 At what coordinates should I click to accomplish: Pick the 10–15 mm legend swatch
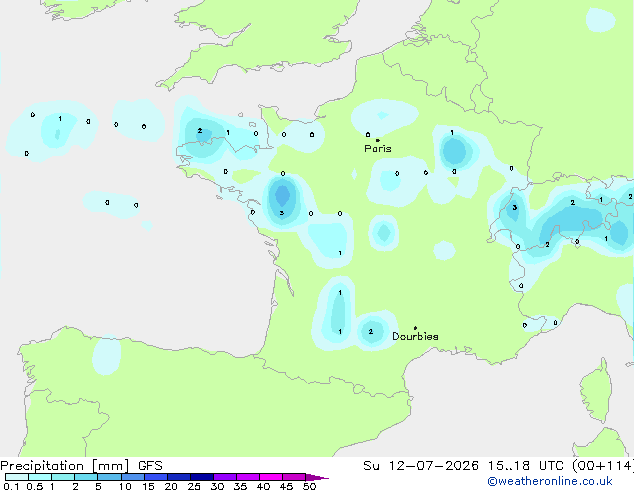coord(132,477)
